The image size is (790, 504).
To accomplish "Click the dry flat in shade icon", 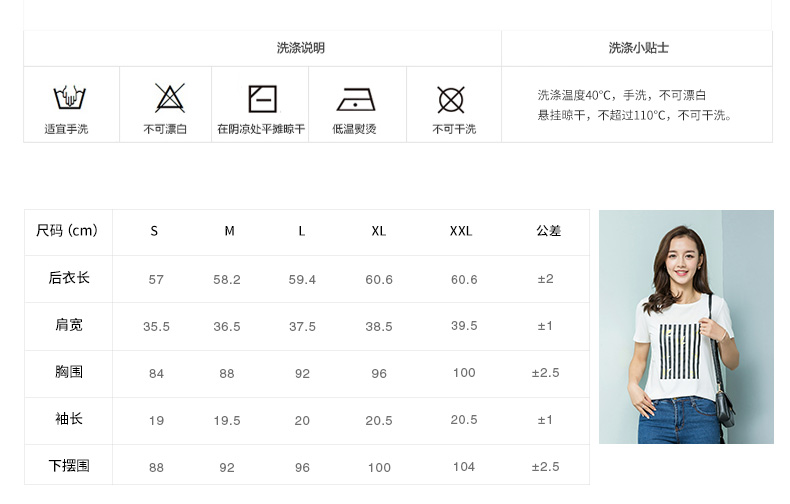I will [262, 99].
